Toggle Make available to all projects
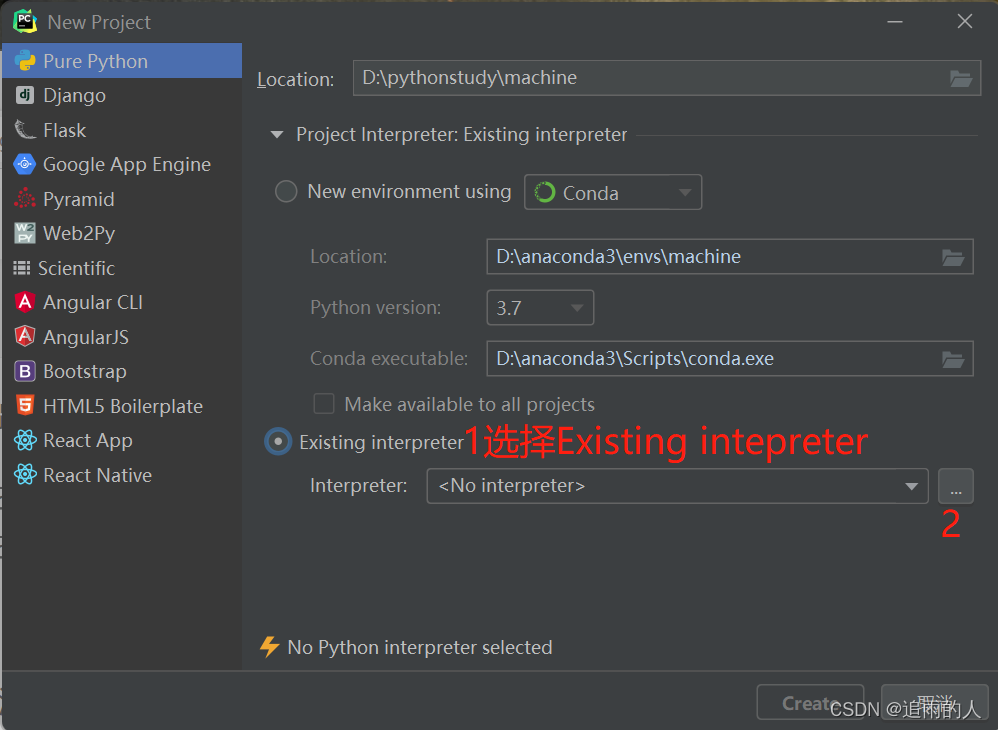 [x=324, y=404]
